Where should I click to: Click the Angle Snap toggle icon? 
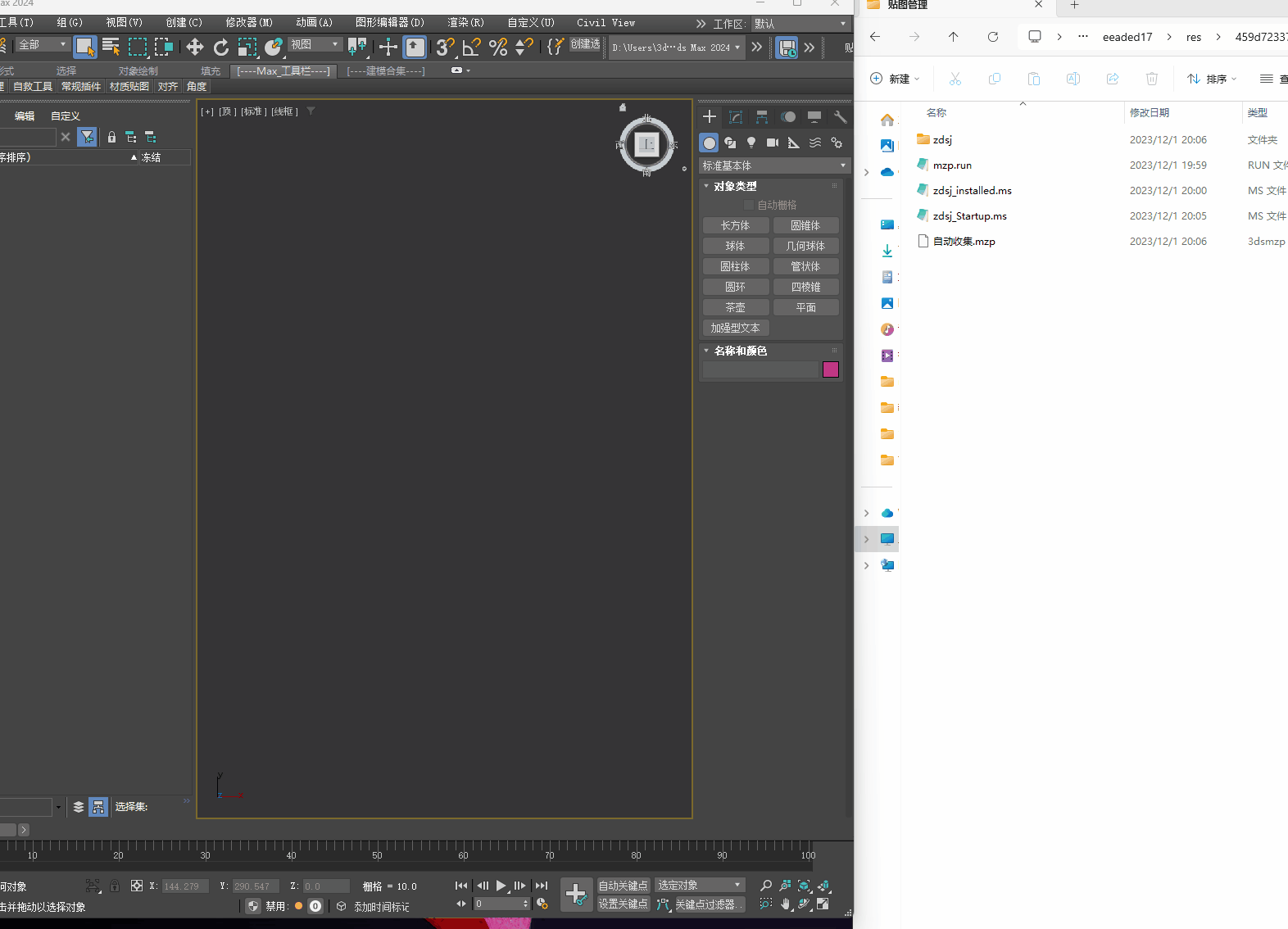[471, 47]
